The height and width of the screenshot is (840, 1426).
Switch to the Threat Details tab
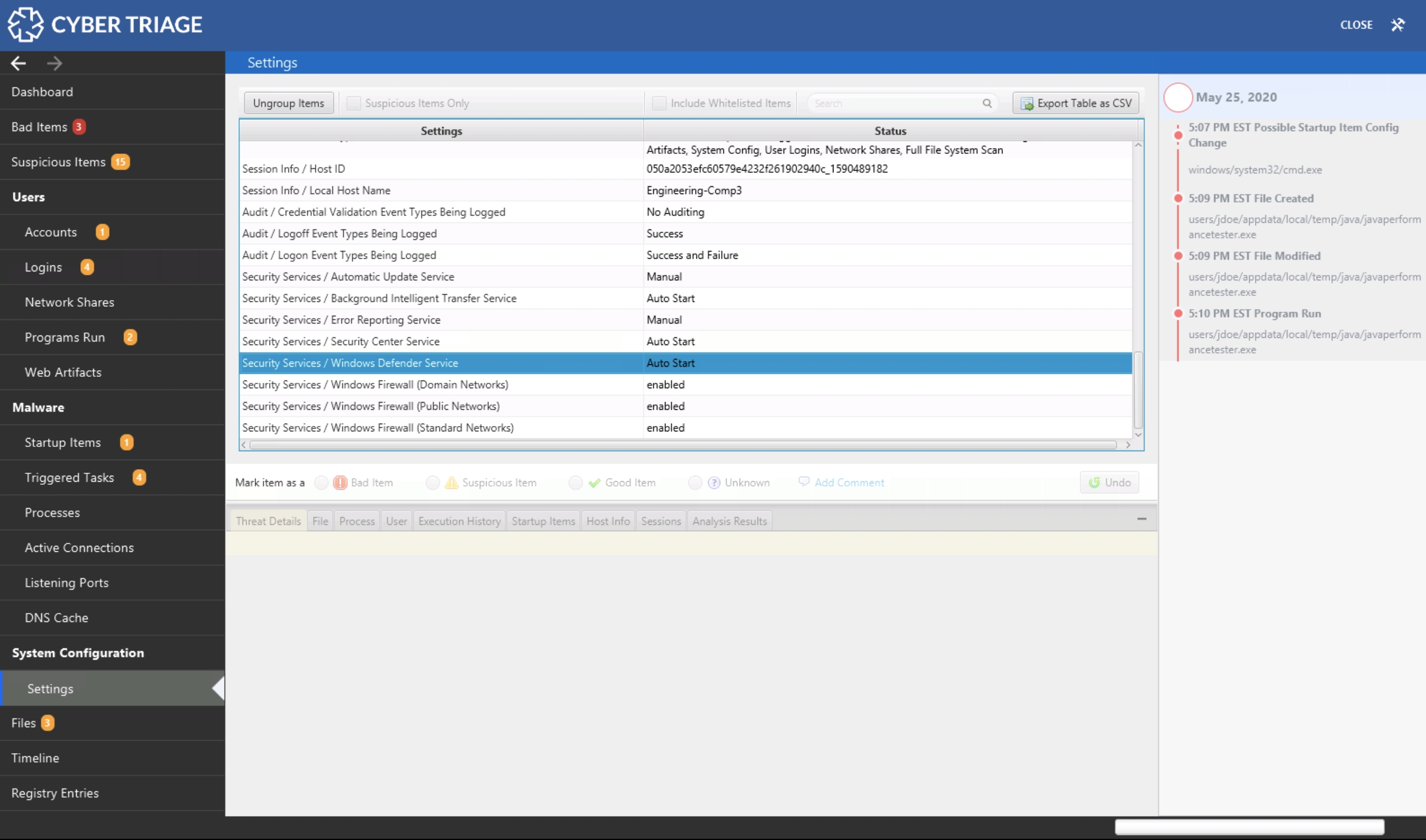click(x=268, y=521)
